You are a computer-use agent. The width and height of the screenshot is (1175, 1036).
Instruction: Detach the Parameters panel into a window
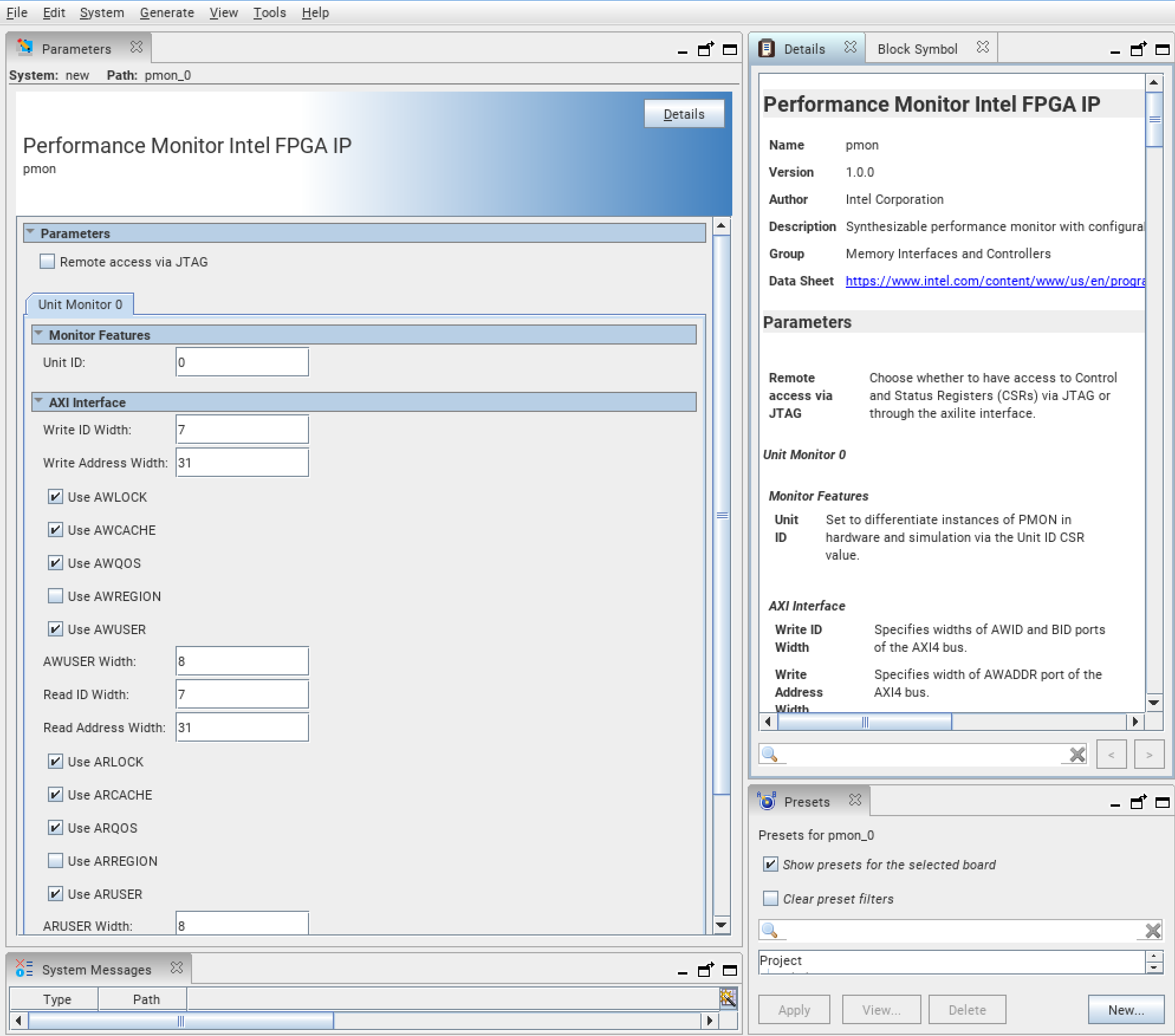[705, 50]
